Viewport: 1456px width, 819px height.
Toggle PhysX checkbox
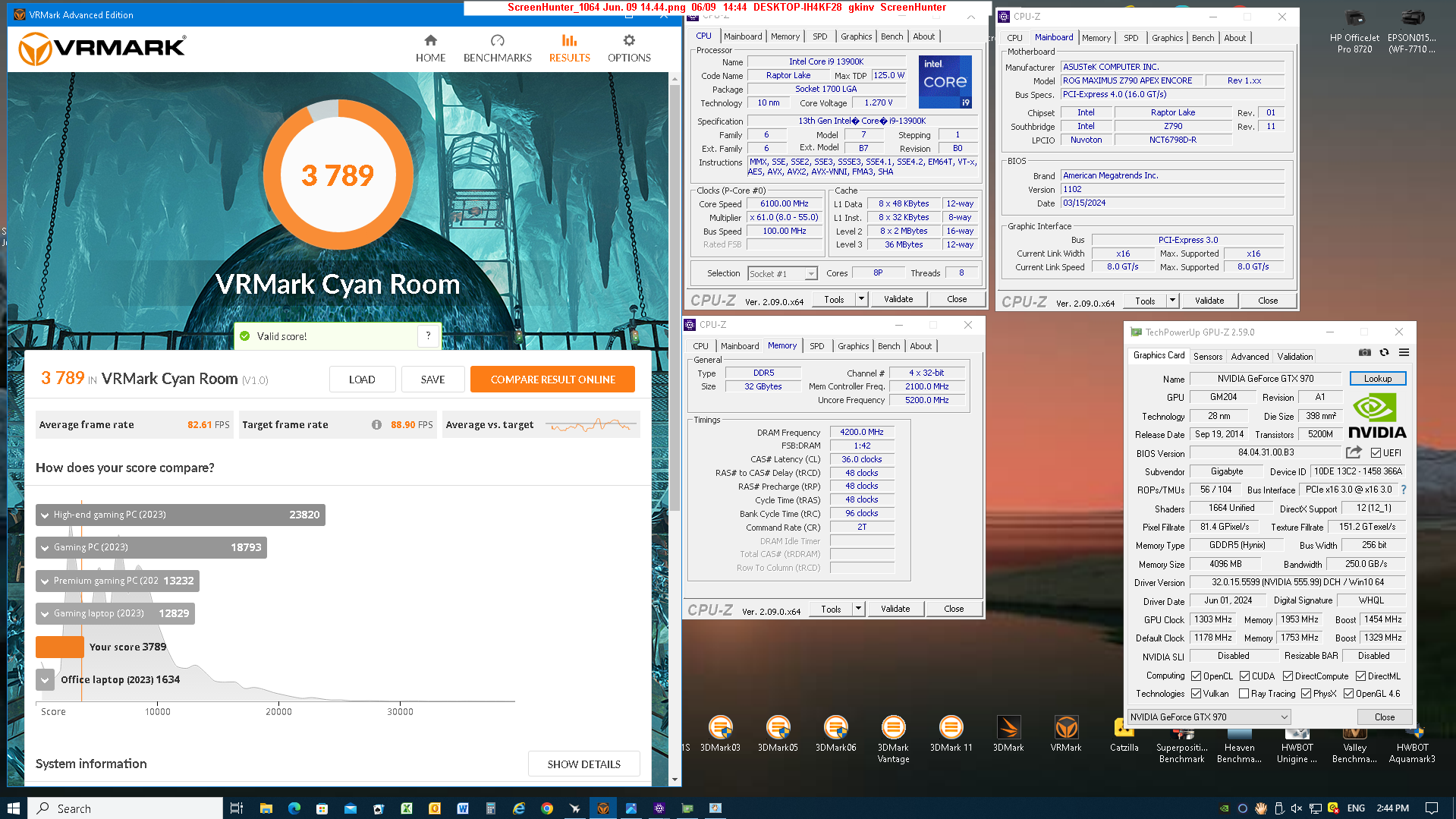tap(1306, 694)
